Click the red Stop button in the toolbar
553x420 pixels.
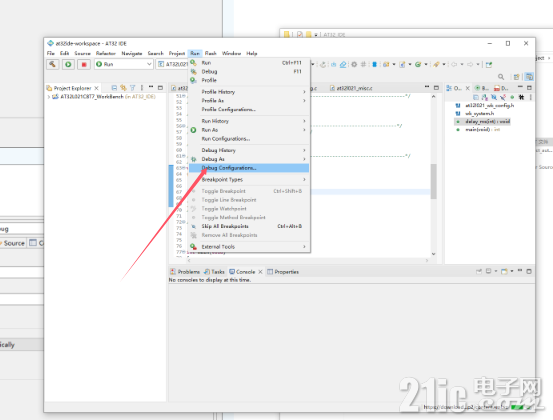click(x=84, y=64)
